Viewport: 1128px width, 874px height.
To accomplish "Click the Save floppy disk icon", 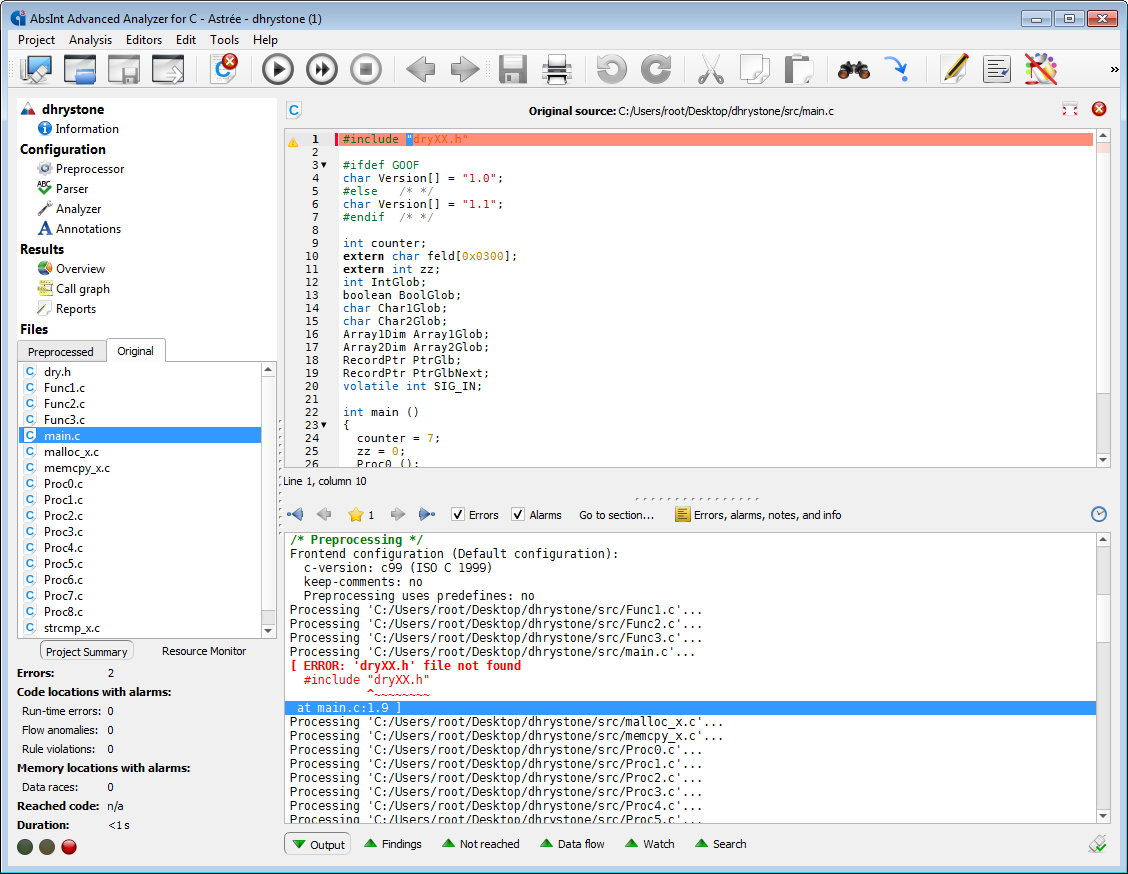I will point(513,70).
